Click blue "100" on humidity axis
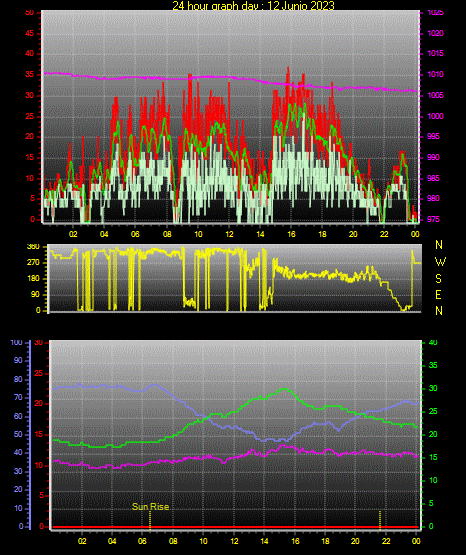The width and height of the screenshot is (466, 555). tap(17, 343)
